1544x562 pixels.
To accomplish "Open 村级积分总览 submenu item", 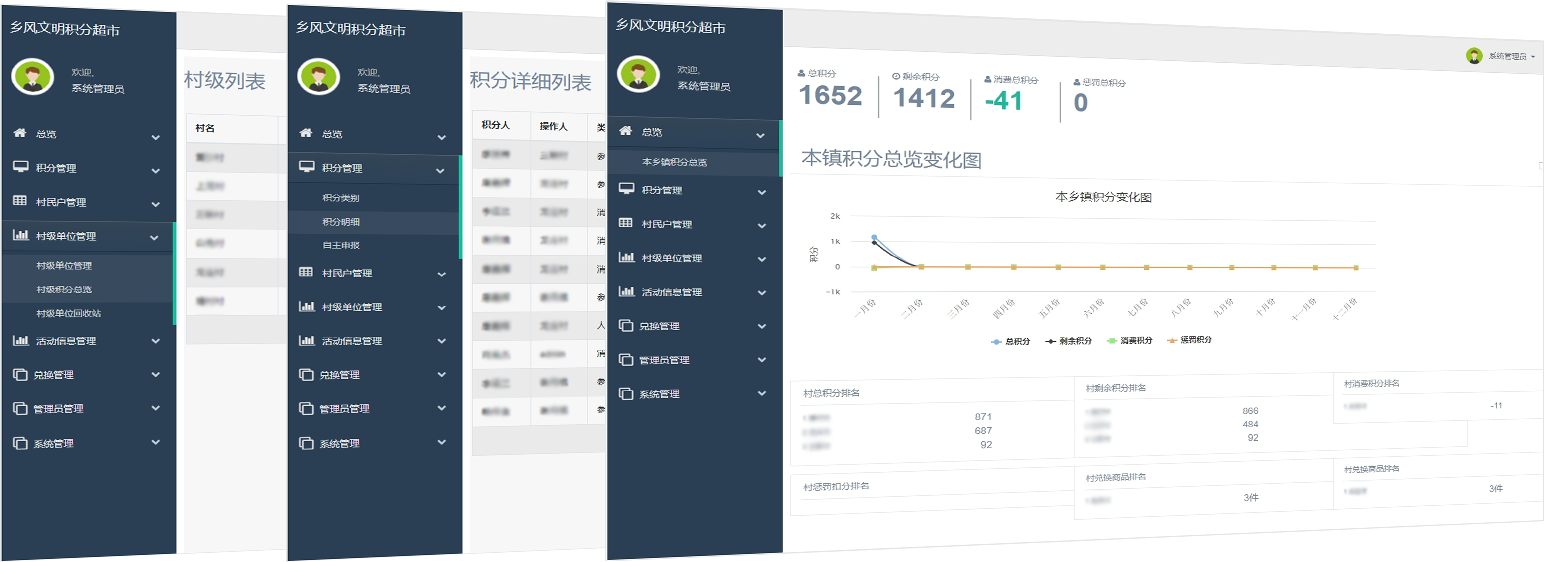I will click(64, 289).
